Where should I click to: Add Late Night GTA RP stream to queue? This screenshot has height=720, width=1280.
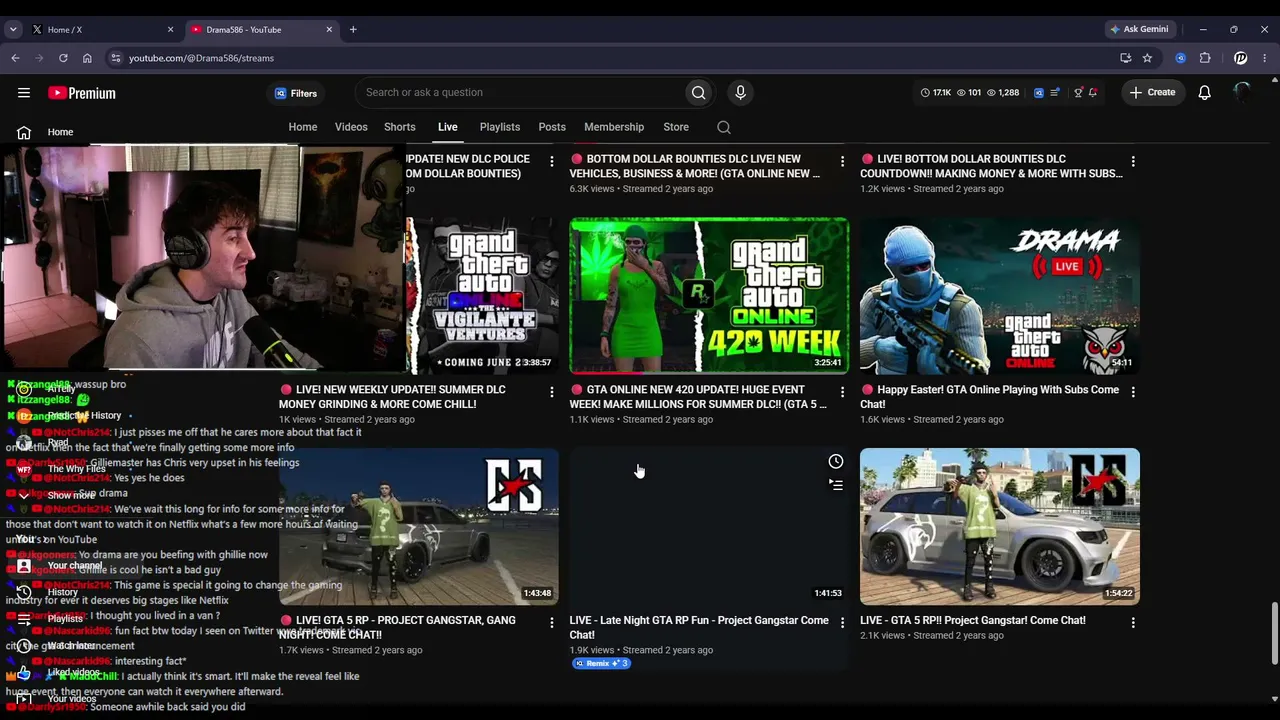tap(836, 485)
